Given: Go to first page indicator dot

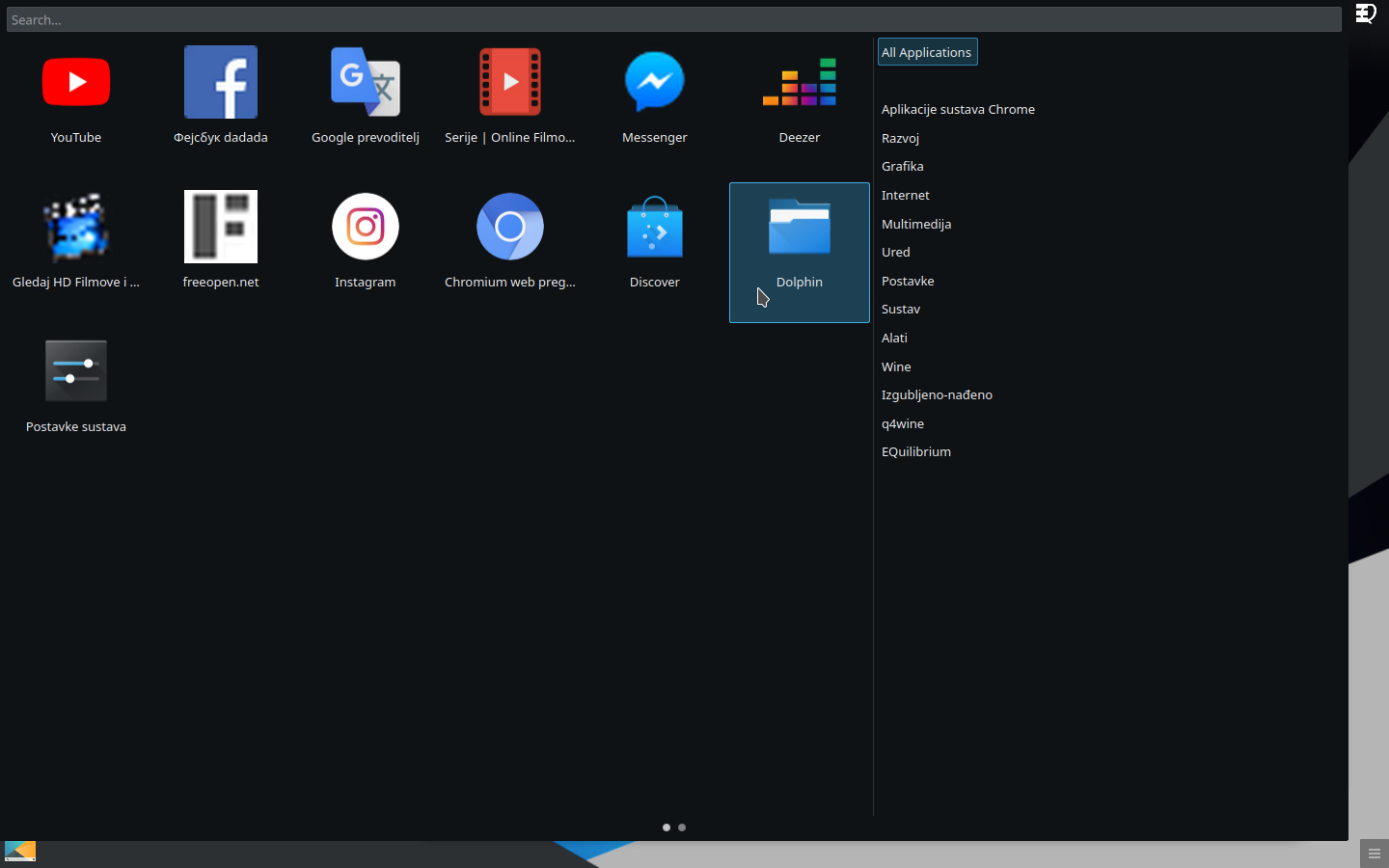Looking at the screenshot, I should pyautogui.click(x=667, y=827).
